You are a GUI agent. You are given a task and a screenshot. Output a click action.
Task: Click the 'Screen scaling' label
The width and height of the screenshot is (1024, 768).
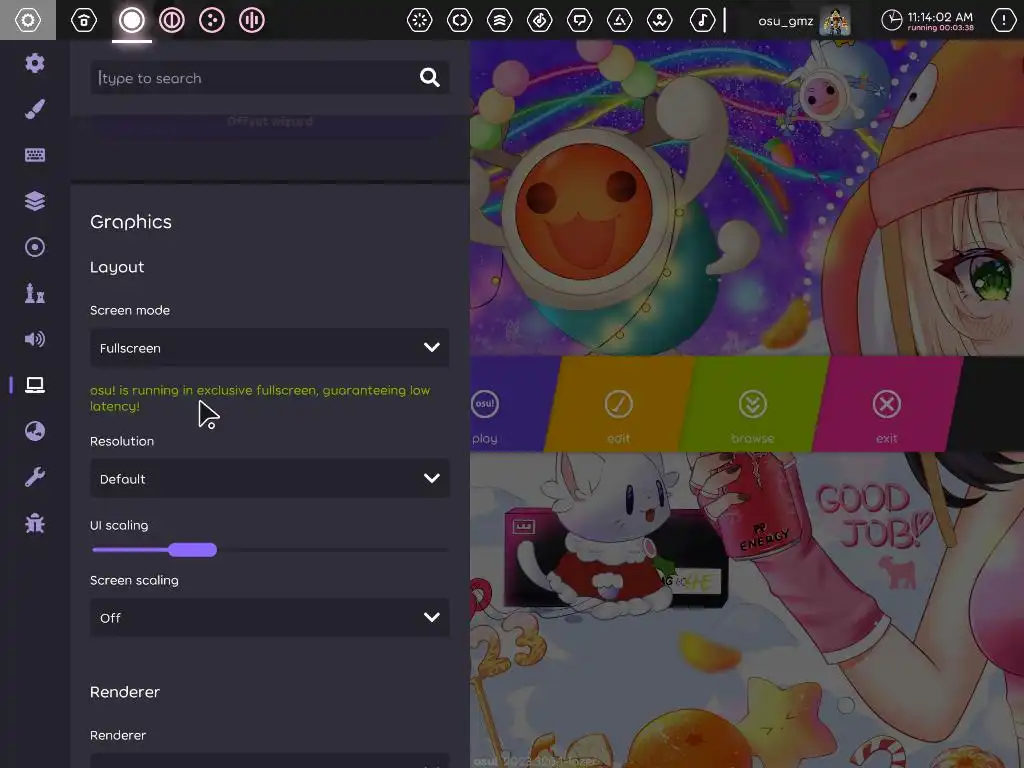pos(134,581)
